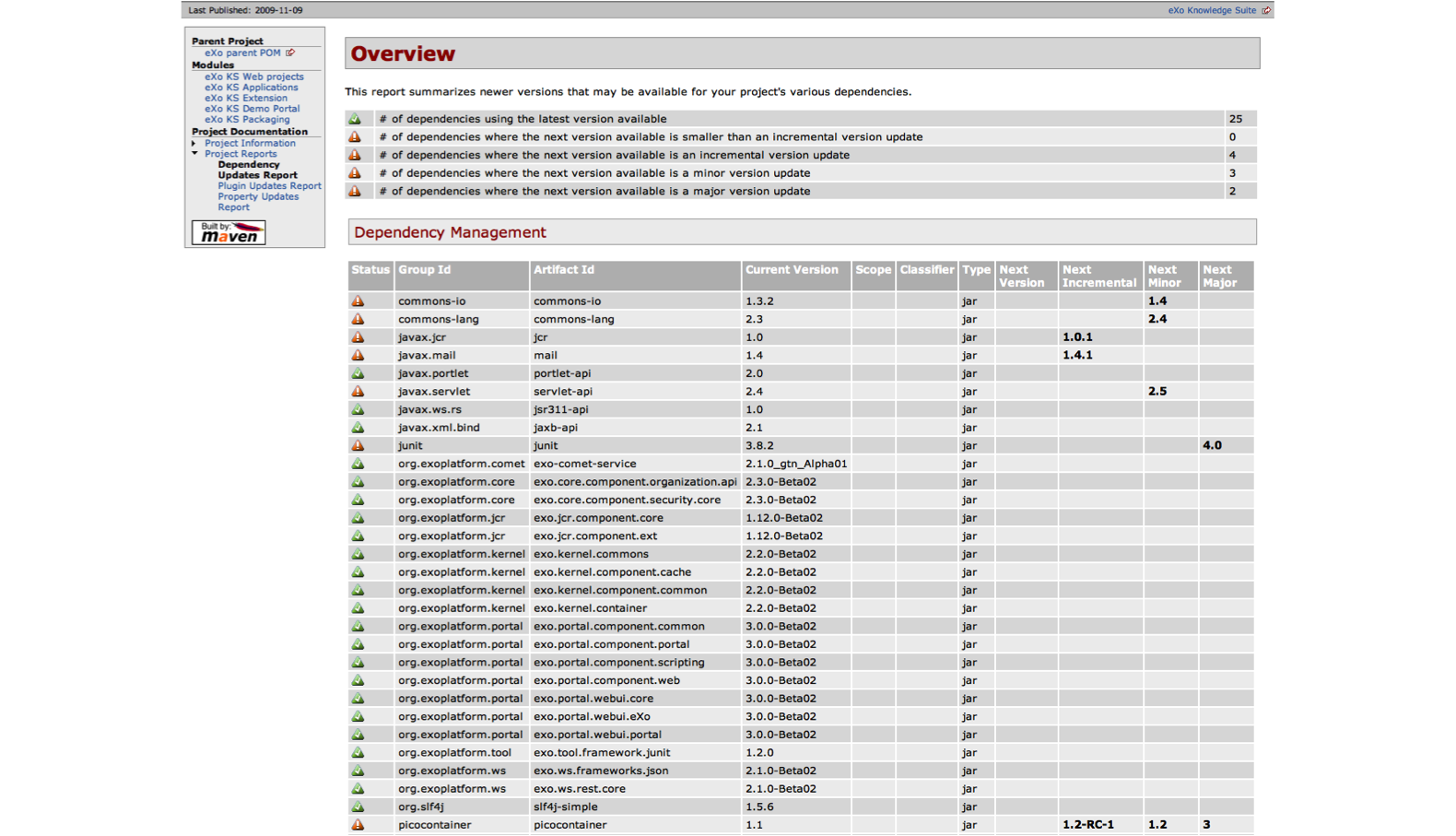This screenshot has height=836, width=1456.
Task: Click the exo.jcr.component.ext artifact cell
Action: [635, 536]
